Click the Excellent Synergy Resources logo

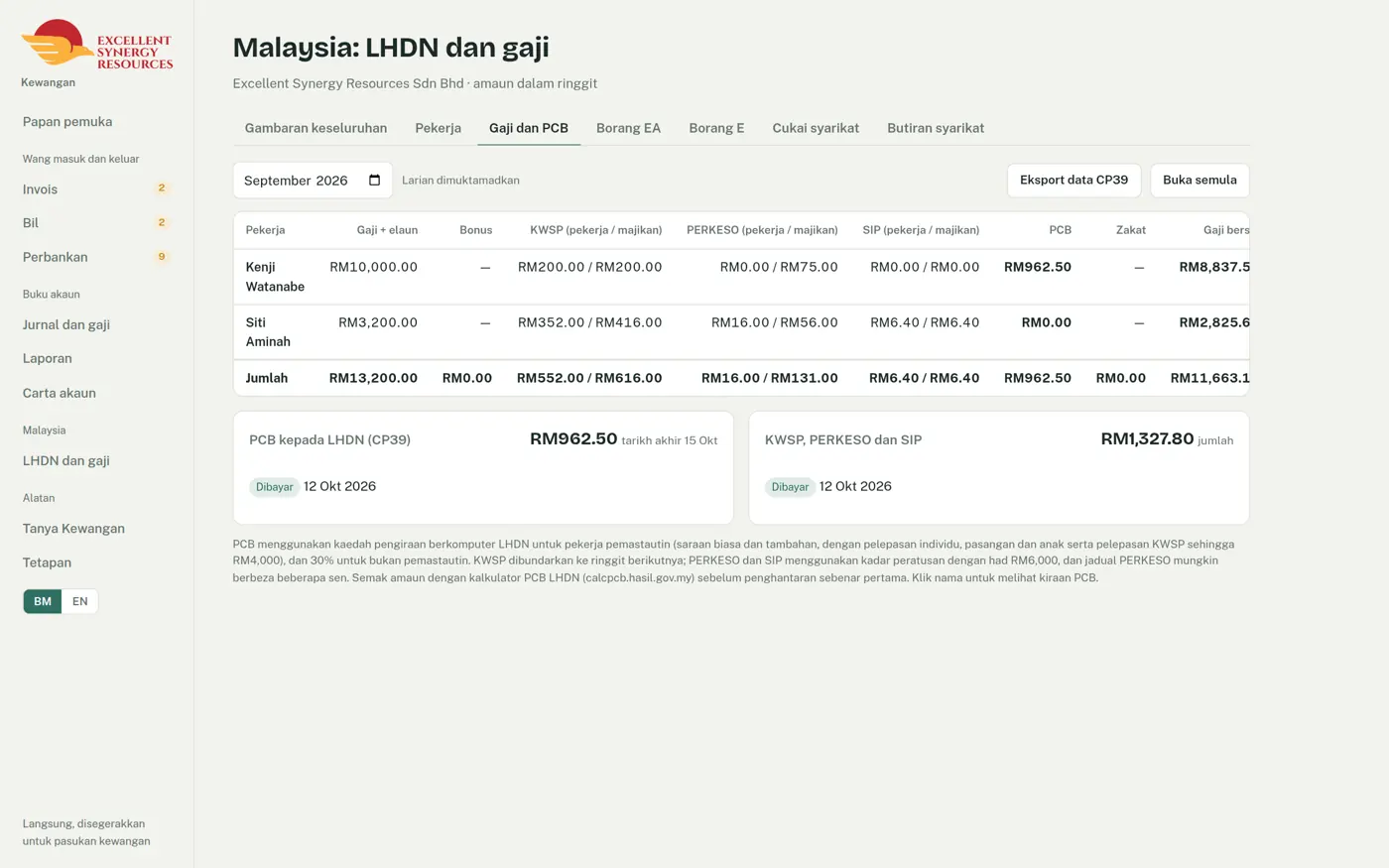[x=97, y=45]
